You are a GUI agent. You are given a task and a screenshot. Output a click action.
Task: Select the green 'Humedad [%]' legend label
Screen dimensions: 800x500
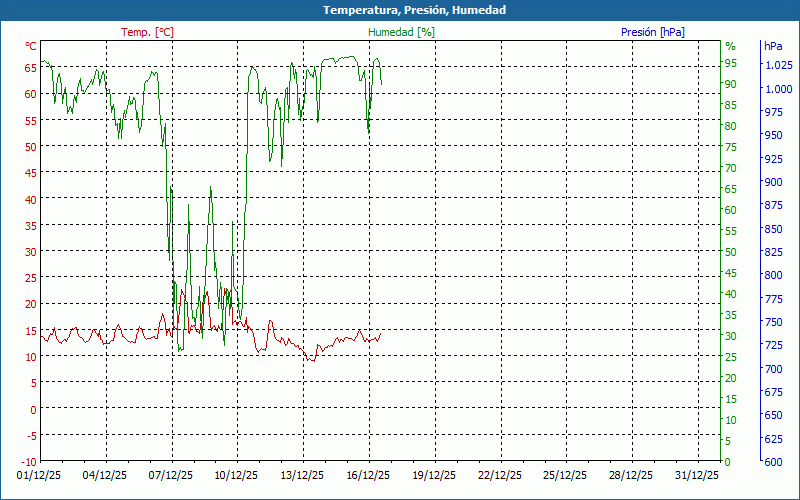point(402,32)
